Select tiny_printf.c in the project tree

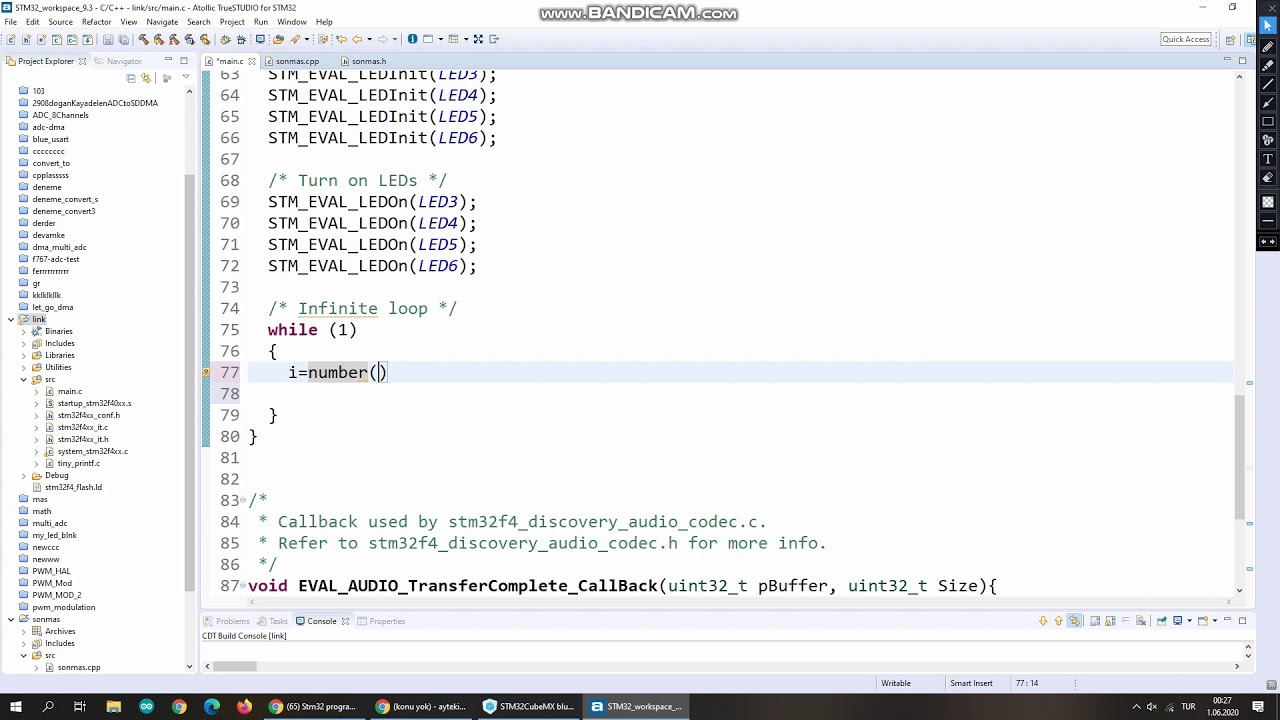(x=78, y=463)
